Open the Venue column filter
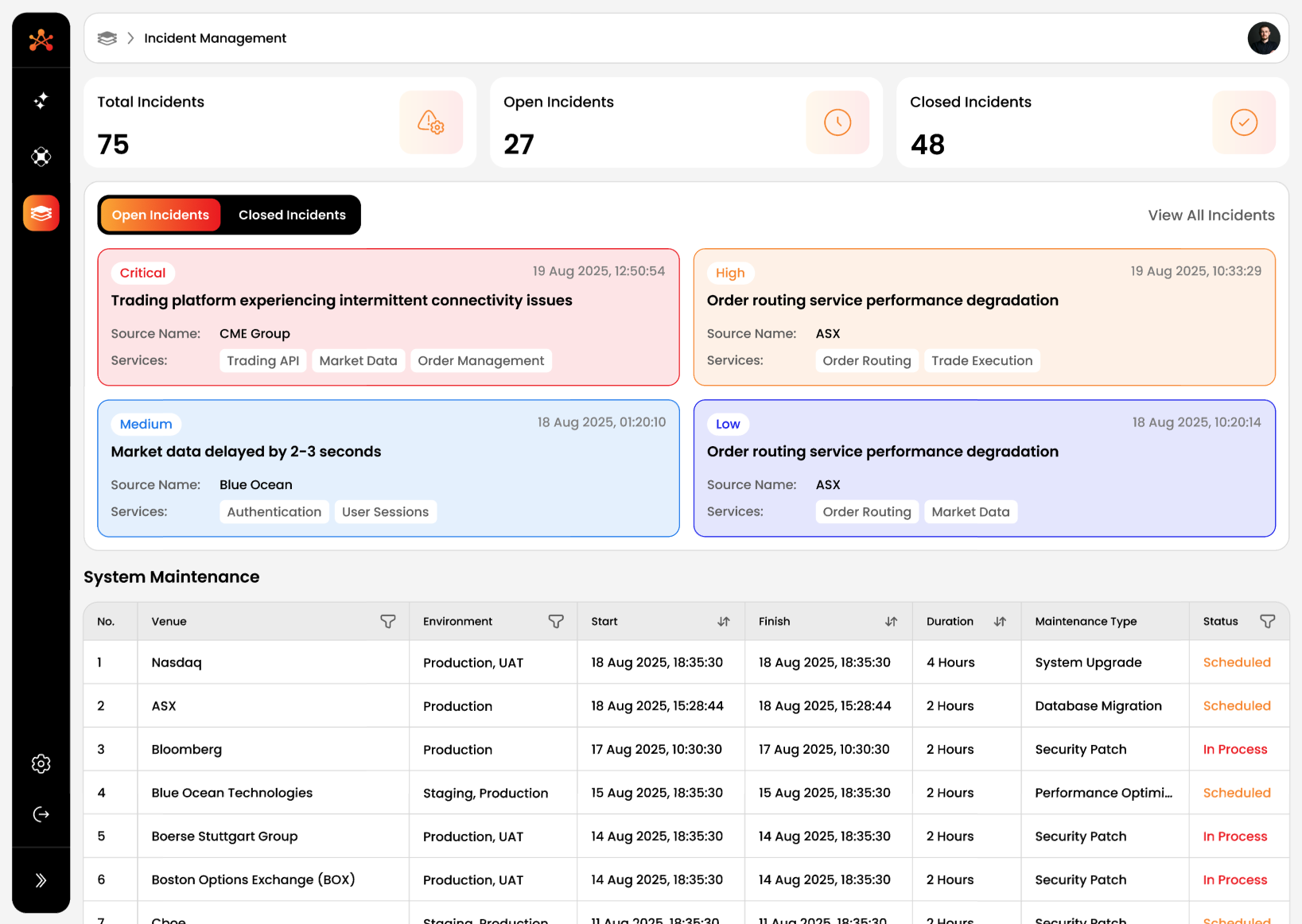The width and height of the screenshot is (1302, 924). (388, 622)
